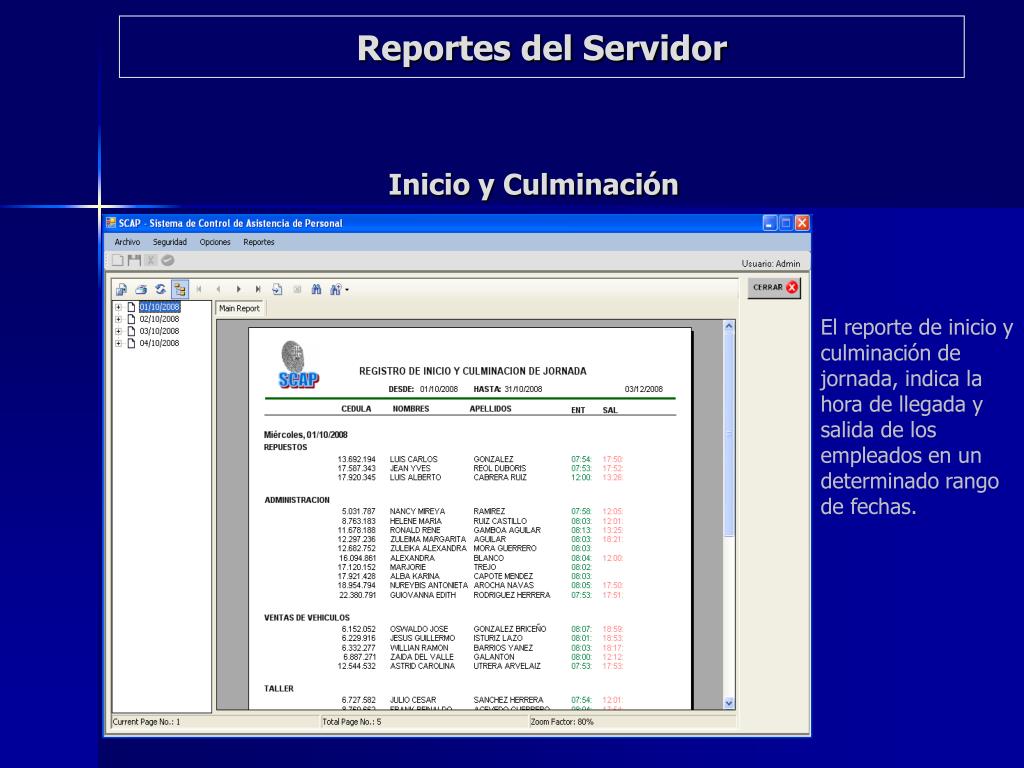
Task: Click the report title REGISTRO DE INICIO Y CULMINACION
Action: [x=473, y=371]
